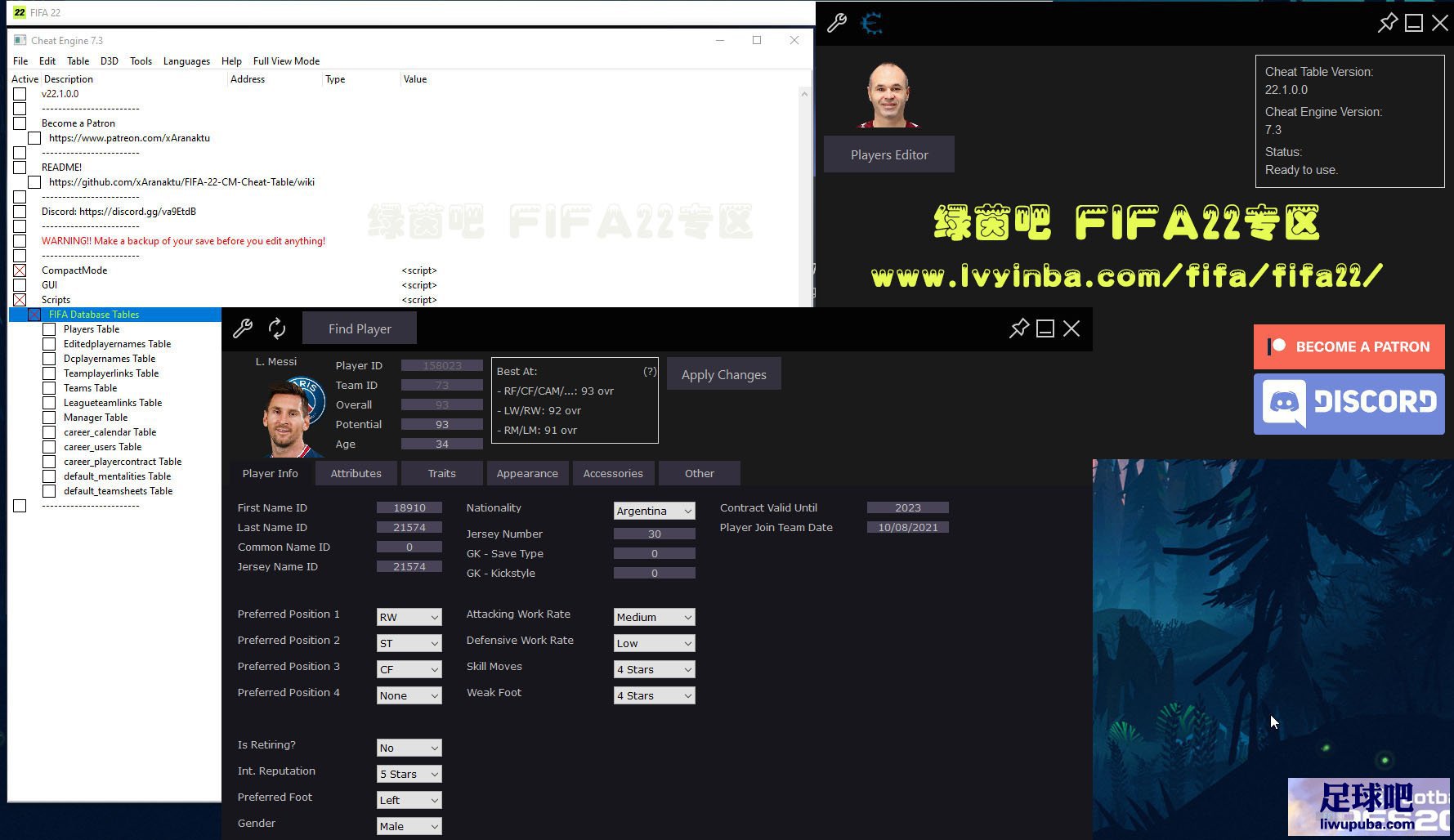Open the D3D menu

click(x=110, y=61)
